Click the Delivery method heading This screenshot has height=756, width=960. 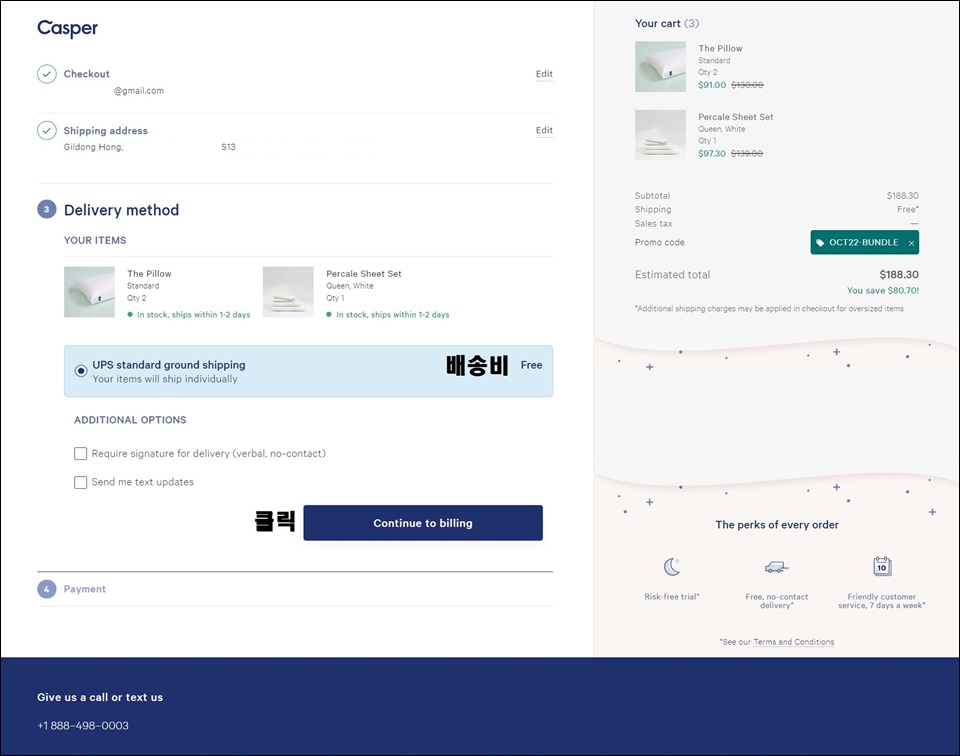click(x=121, y=210)
